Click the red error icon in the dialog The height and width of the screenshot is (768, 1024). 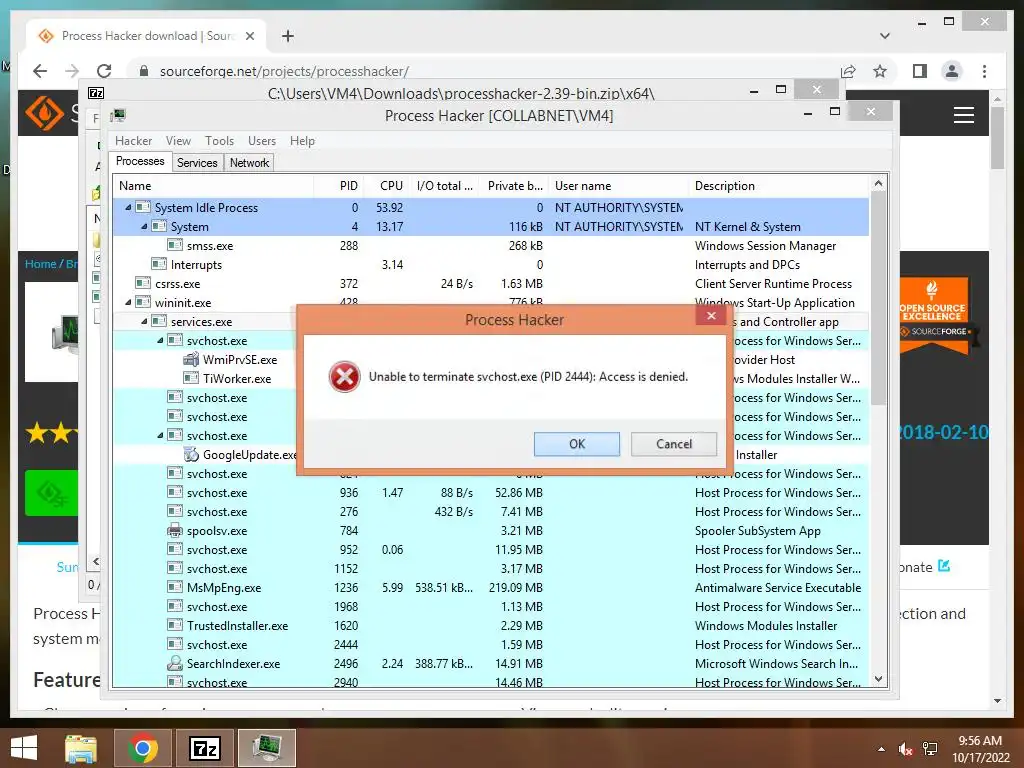(x=345, y=377)
